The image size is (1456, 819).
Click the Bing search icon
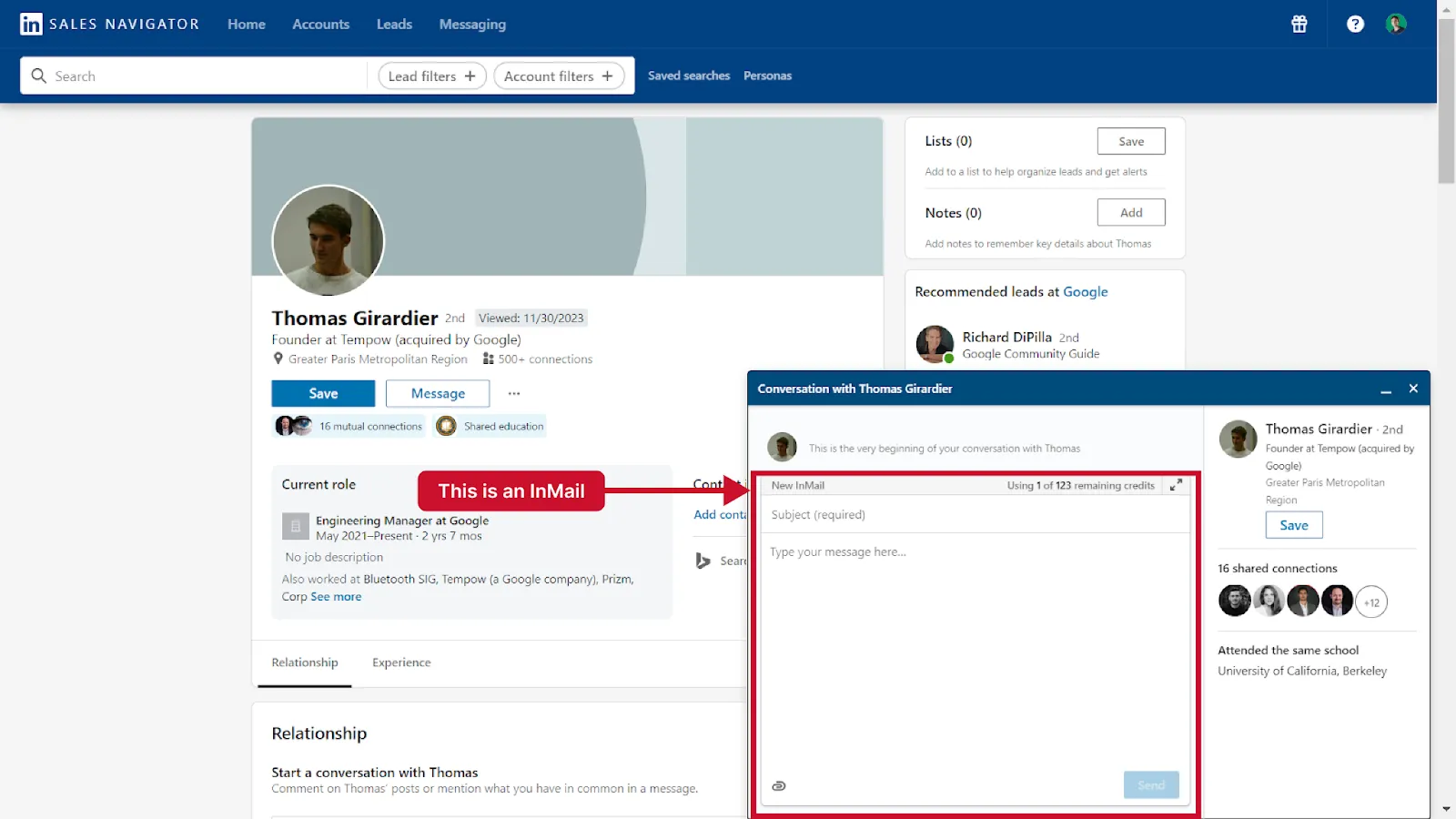tap(703, 561)
